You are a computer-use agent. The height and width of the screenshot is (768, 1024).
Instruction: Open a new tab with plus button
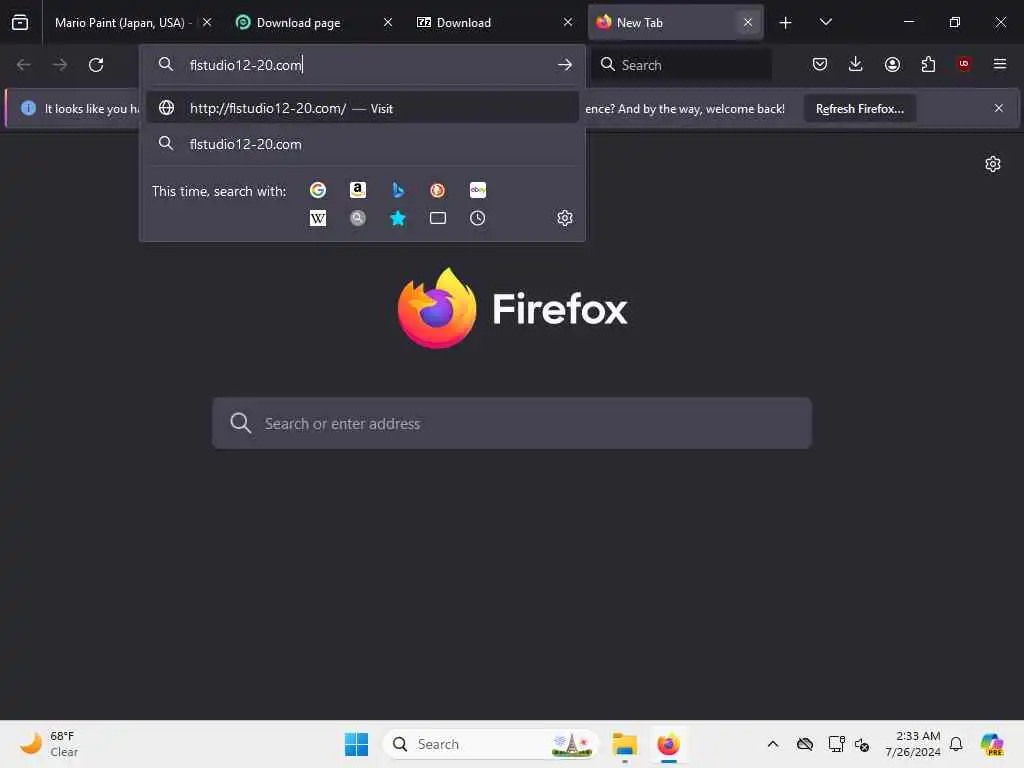click(x=786, y=23)
